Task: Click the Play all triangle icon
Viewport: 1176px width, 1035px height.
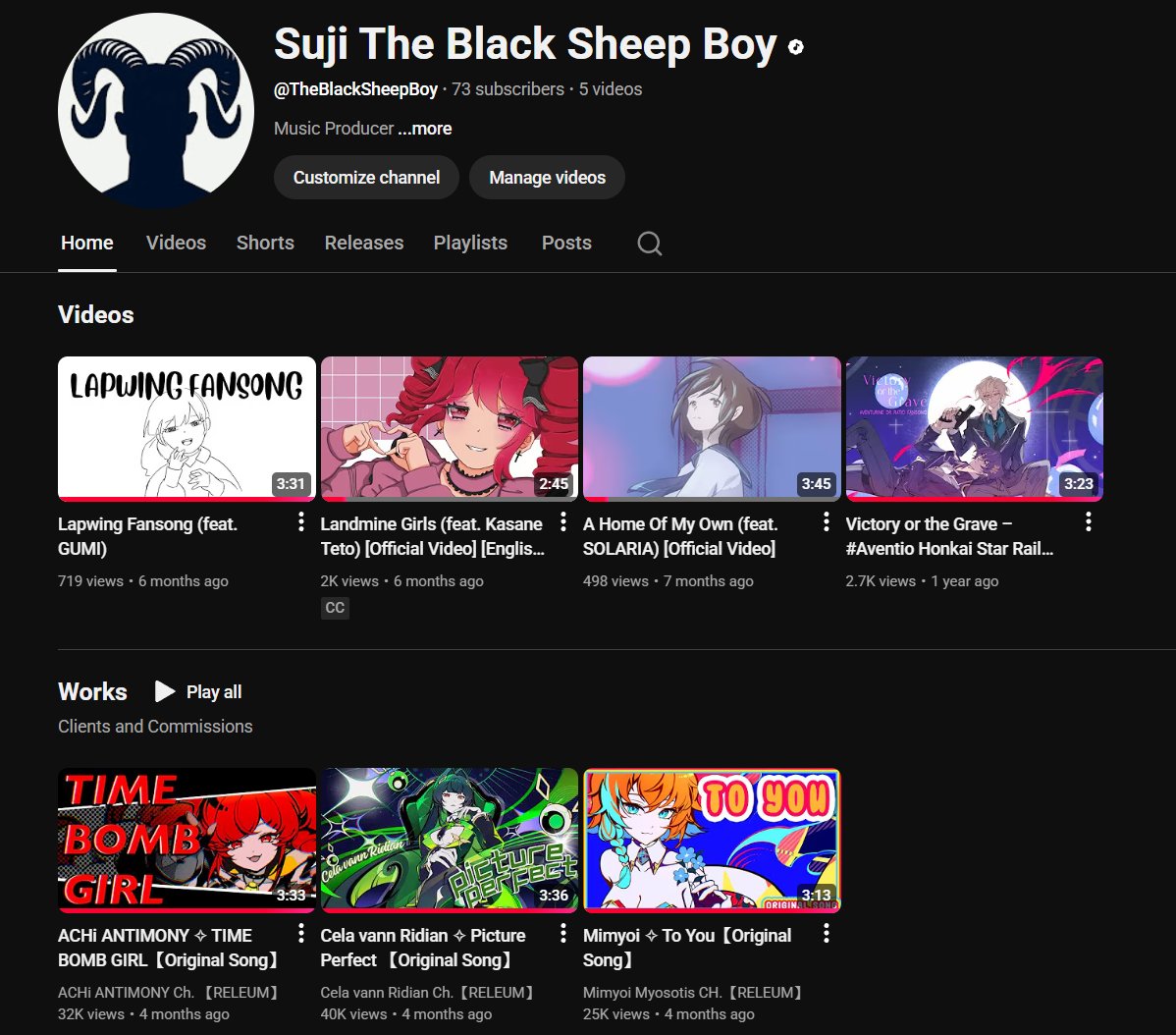Action: (164, 691)
